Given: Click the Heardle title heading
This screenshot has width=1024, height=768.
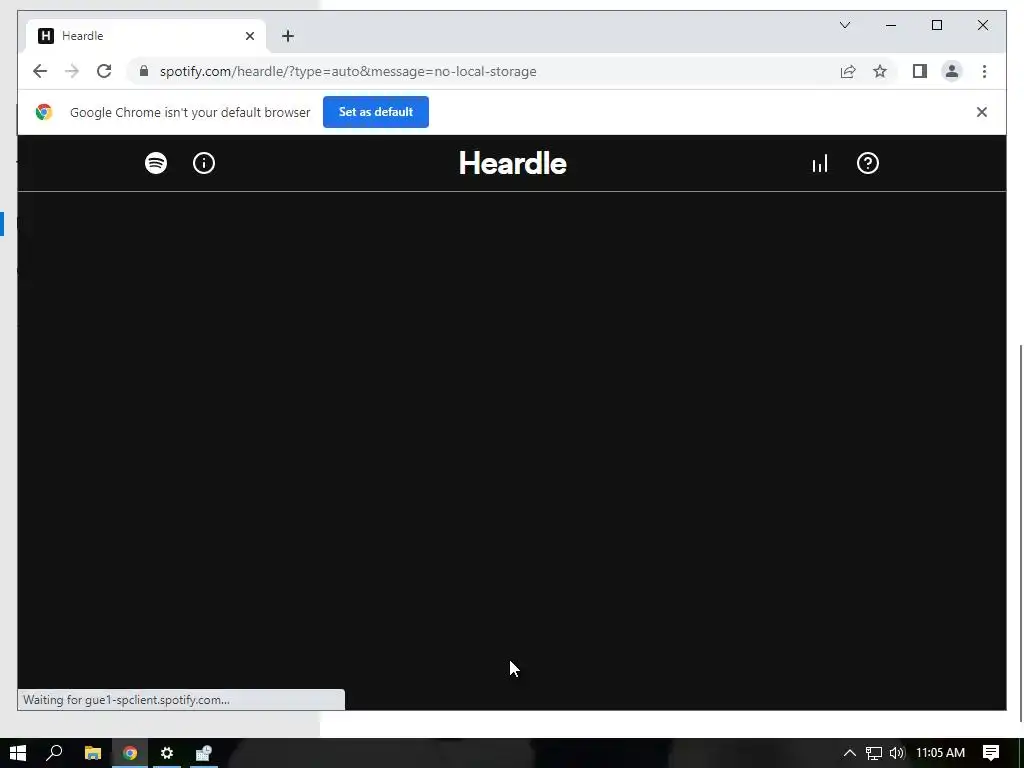Looking at the screenshot, I should [513, 163].
